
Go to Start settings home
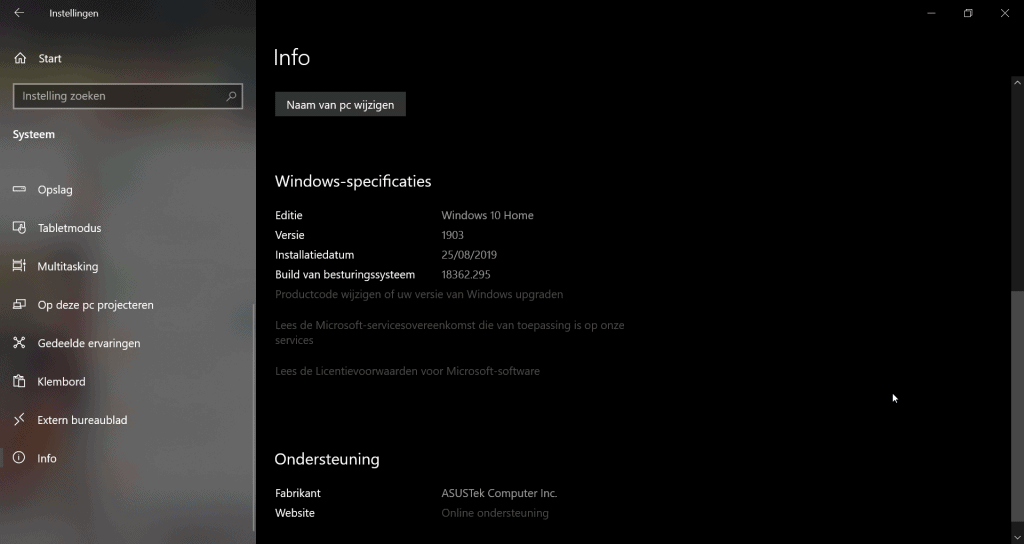click(127, 58)
